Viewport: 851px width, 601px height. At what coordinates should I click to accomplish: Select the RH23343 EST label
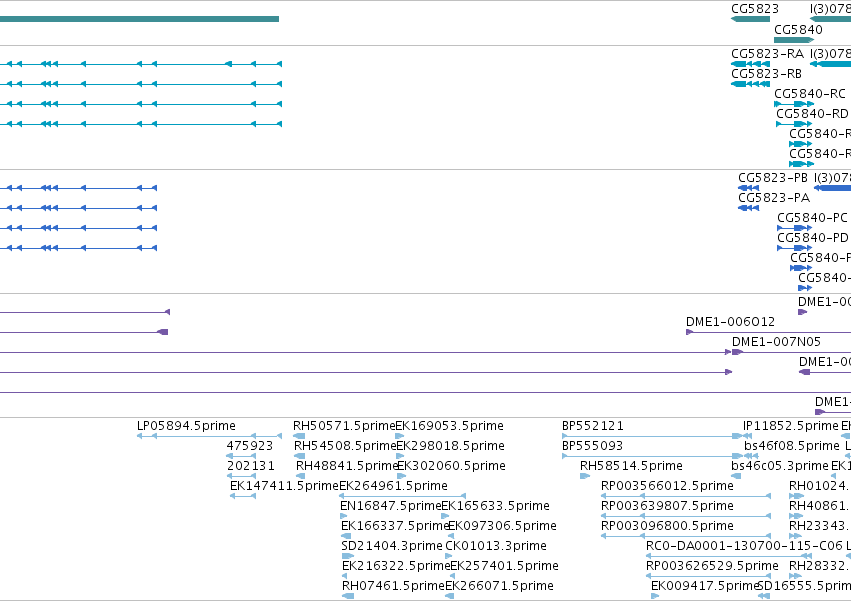(x=820, y=526)
